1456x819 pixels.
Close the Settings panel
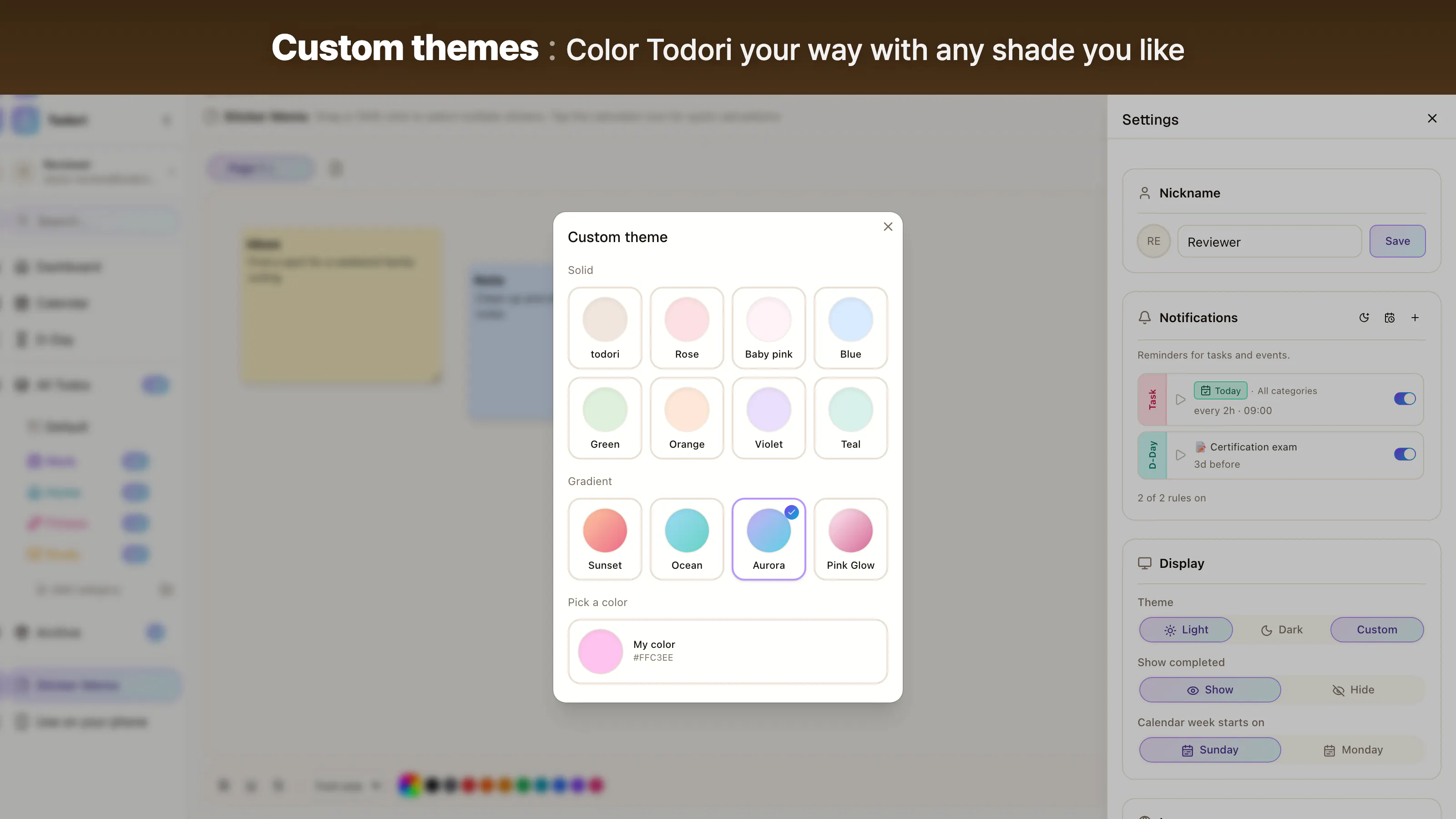(1432, 119)
